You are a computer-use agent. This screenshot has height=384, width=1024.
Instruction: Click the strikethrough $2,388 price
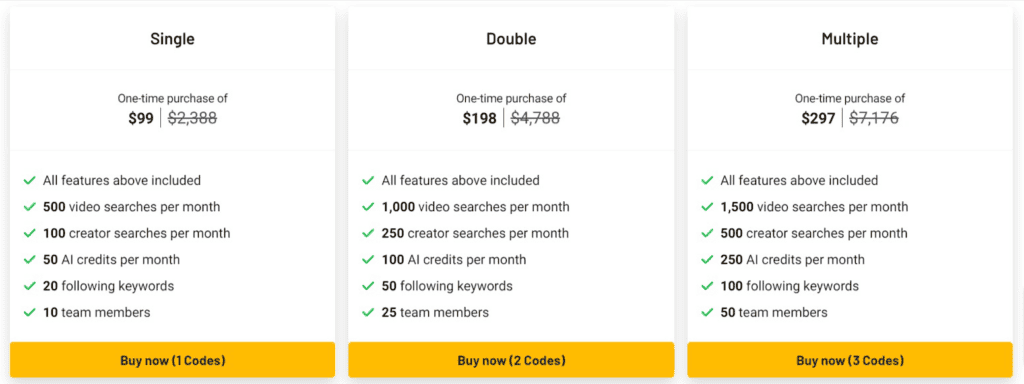point(193,118)
